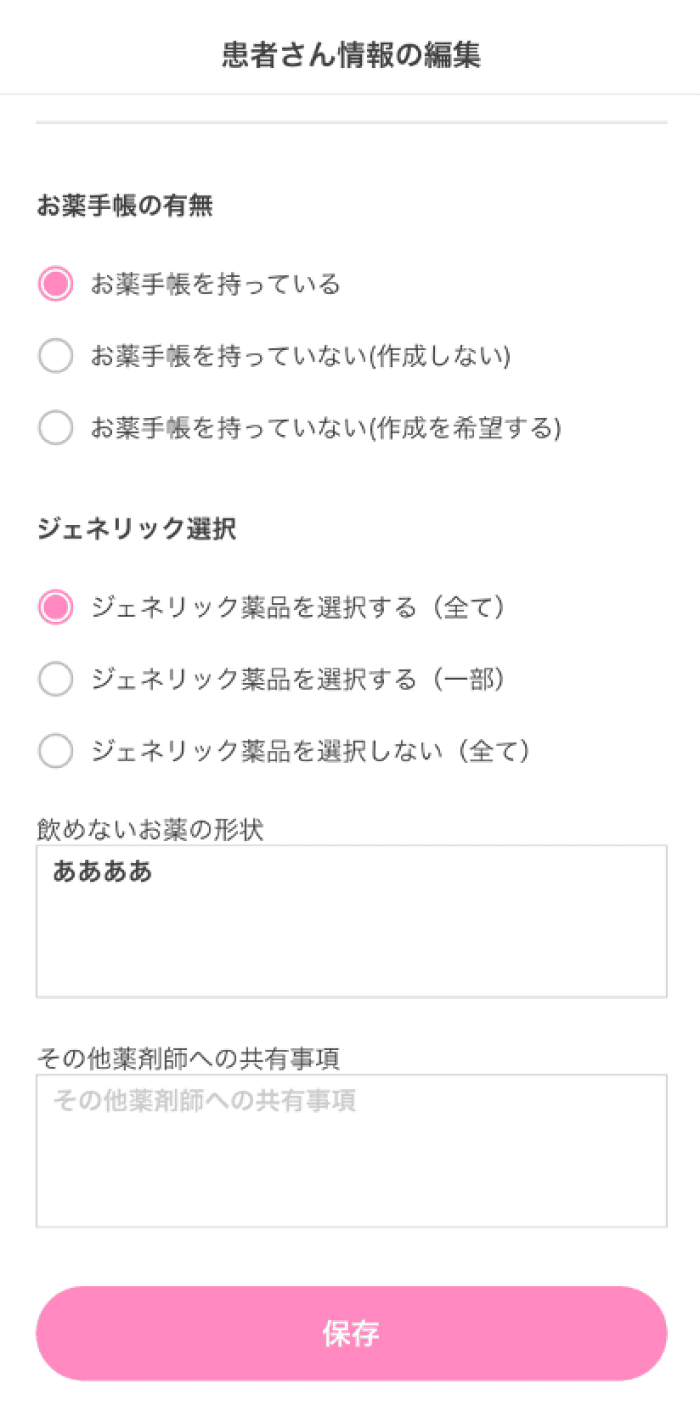Select お薬手帳を持っていない(作成を希望する)

(x=55, y=427)
